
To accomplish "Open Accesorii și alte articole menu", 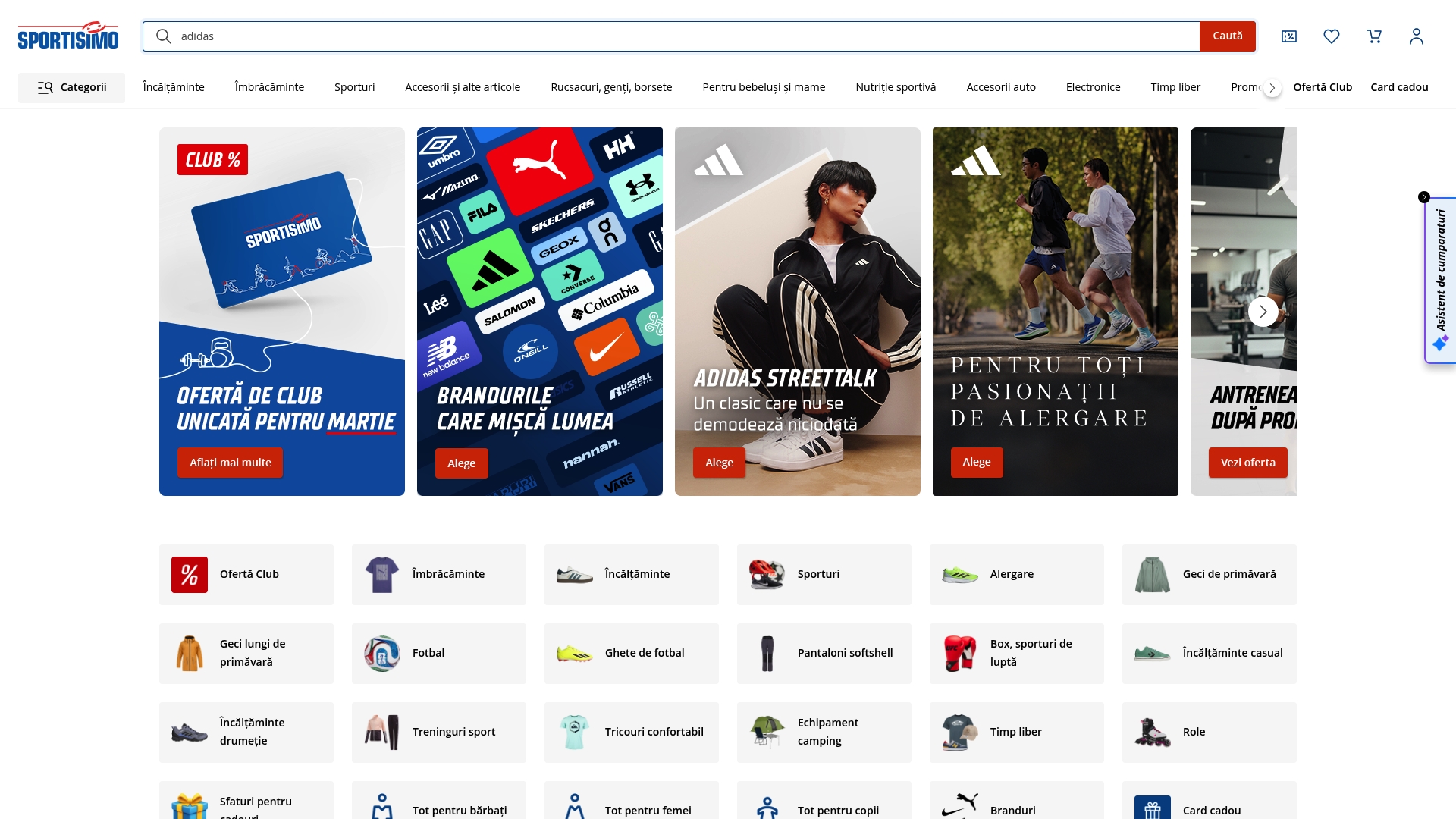I will pyautogui.click(x=463, y=87).
